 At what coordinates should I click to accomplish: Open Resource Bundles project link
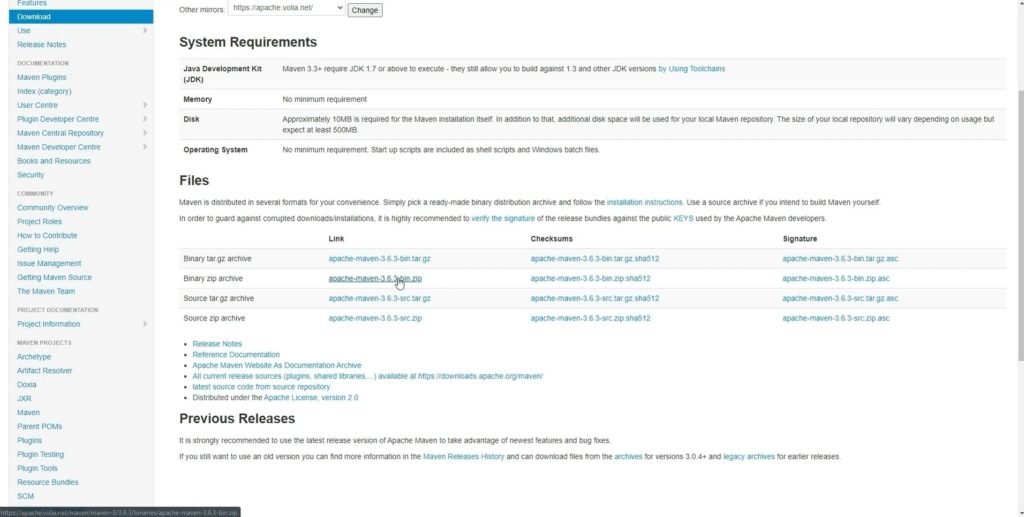pos(48,482)
